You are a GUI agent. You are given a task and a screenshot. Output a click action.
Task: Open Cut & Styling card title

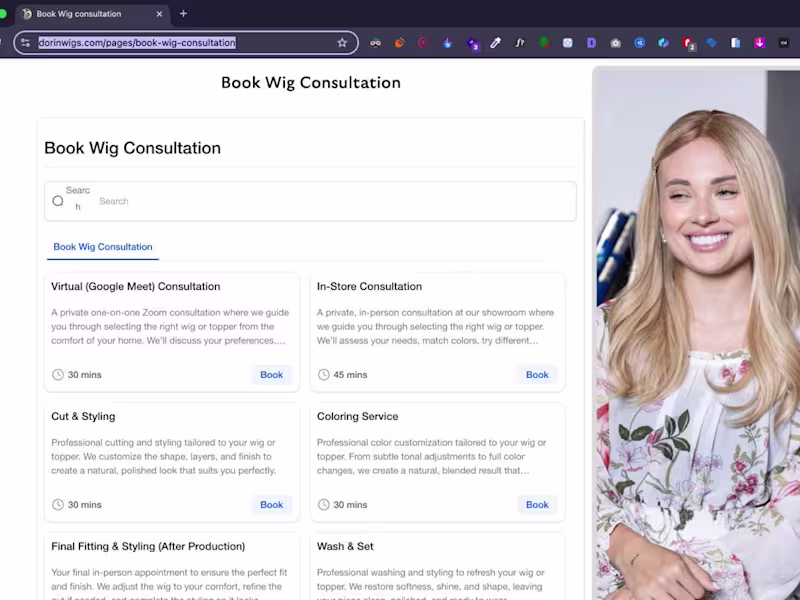(83, 416)
